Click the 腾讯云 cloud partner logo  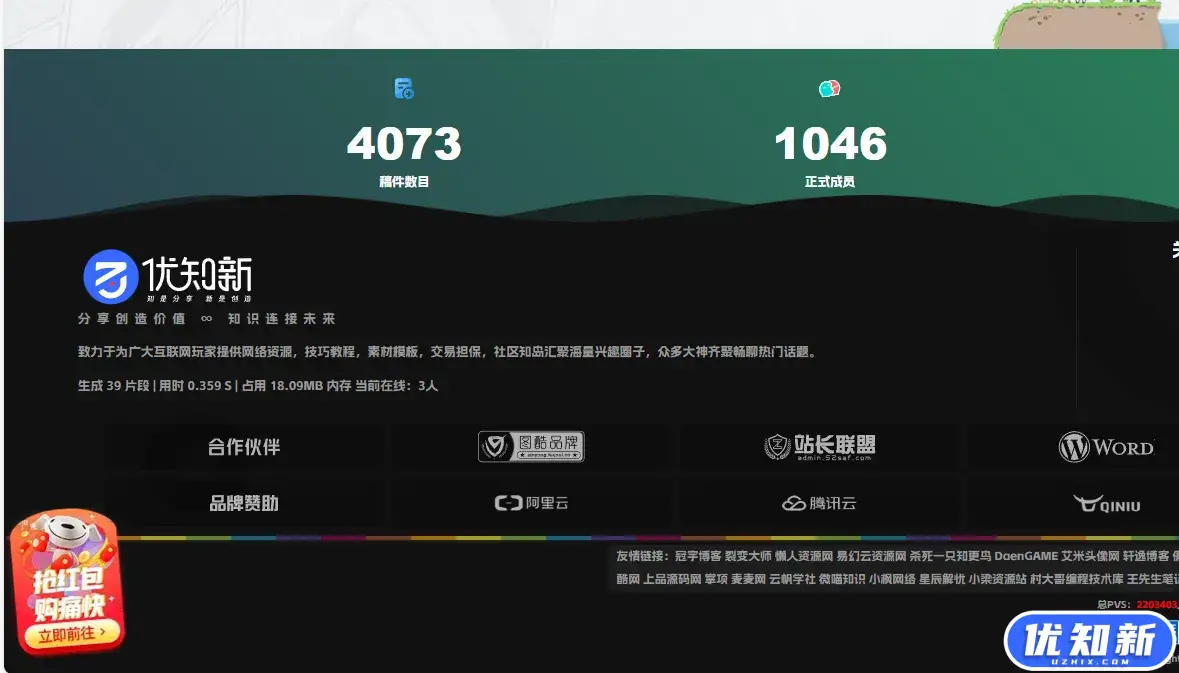[x=818, y=502]
